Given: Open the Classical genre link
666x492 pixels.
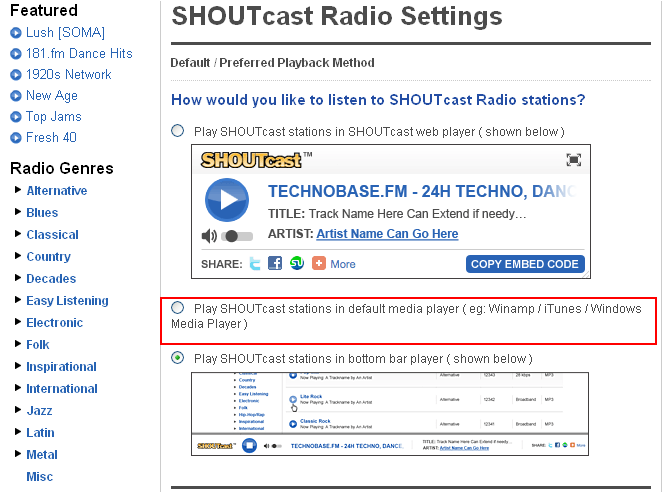Looking at the screenshot, I should (53, 235).
